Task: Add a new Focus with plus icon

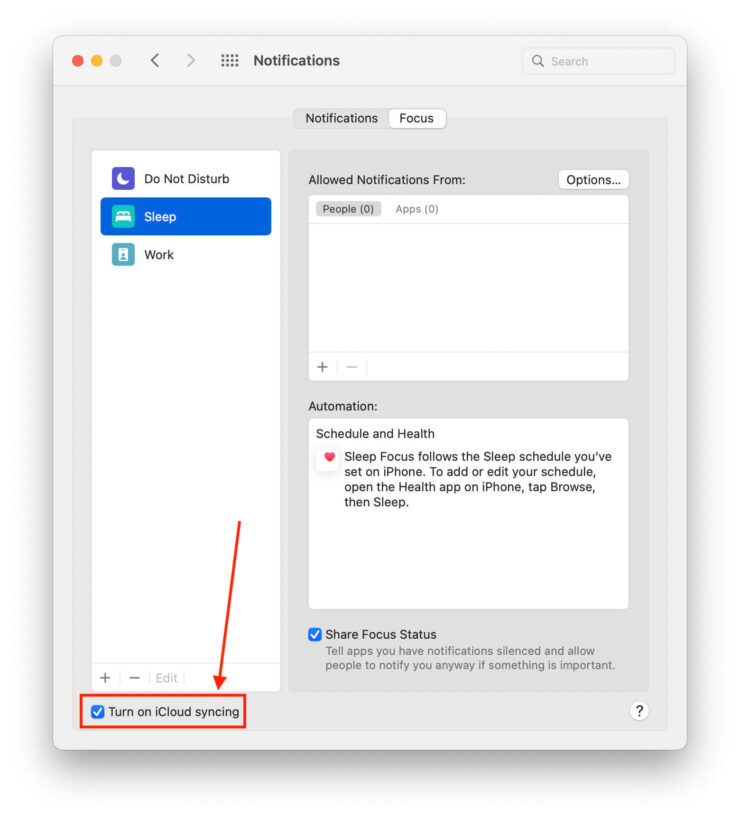Action: click(105, 678)
